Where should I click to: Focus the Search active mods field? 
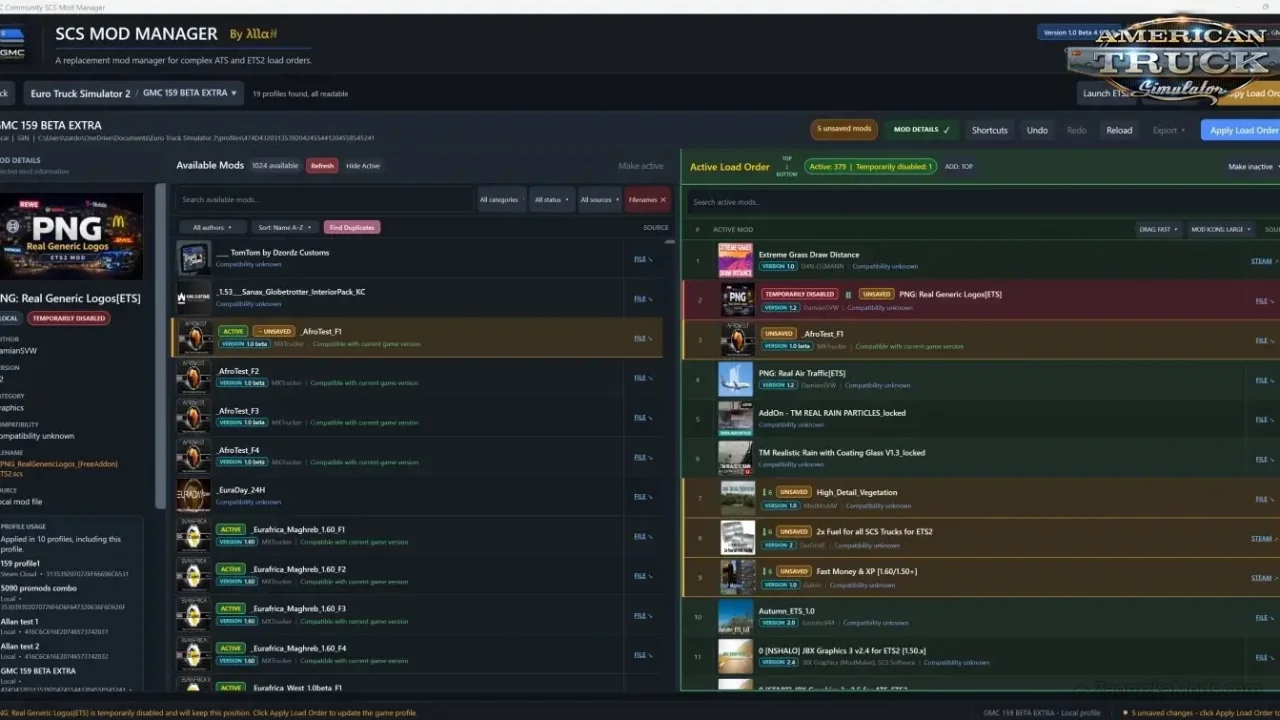point(983,202)
